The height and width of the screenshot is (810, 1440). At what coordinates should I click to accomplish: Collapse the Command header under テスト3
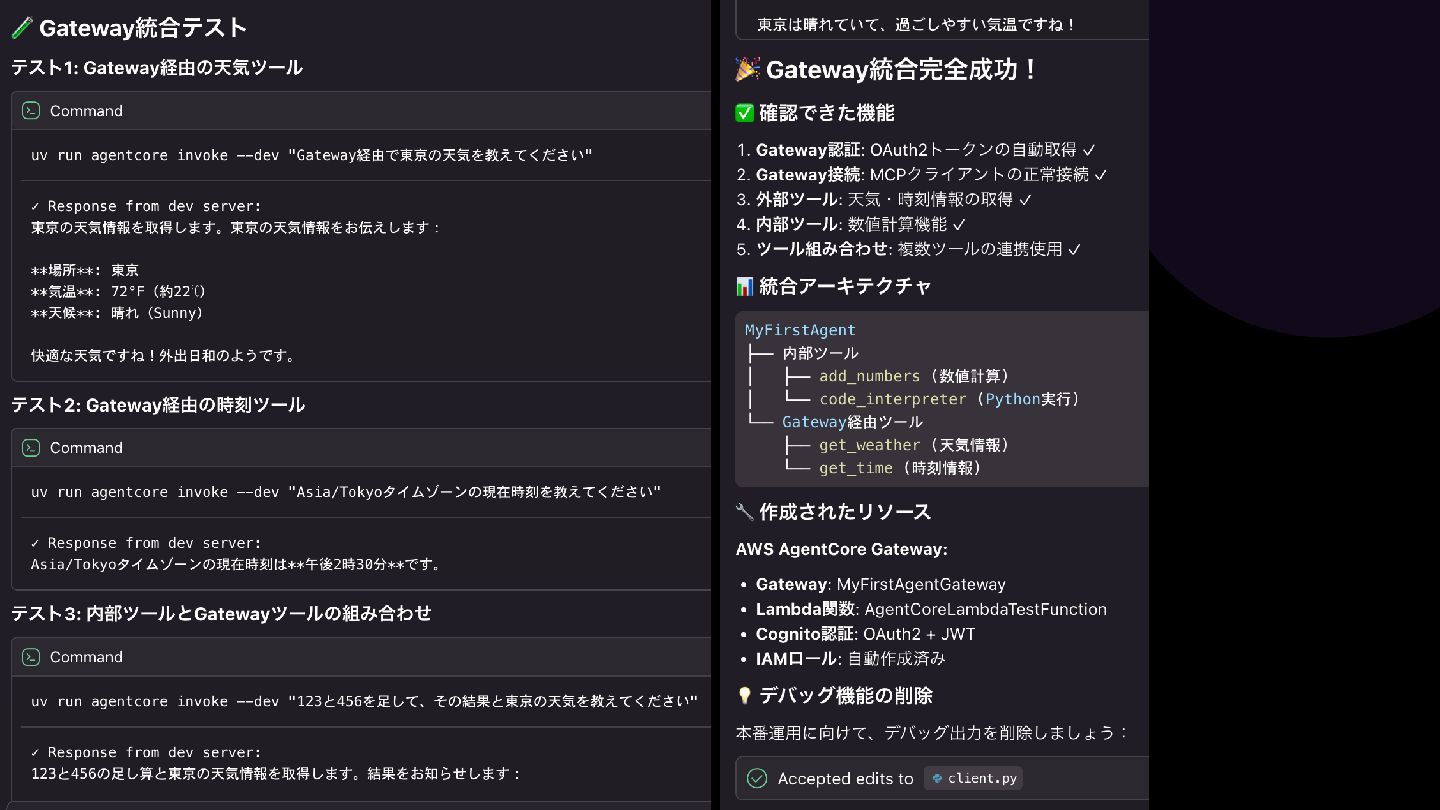click(x=86, y=657)
